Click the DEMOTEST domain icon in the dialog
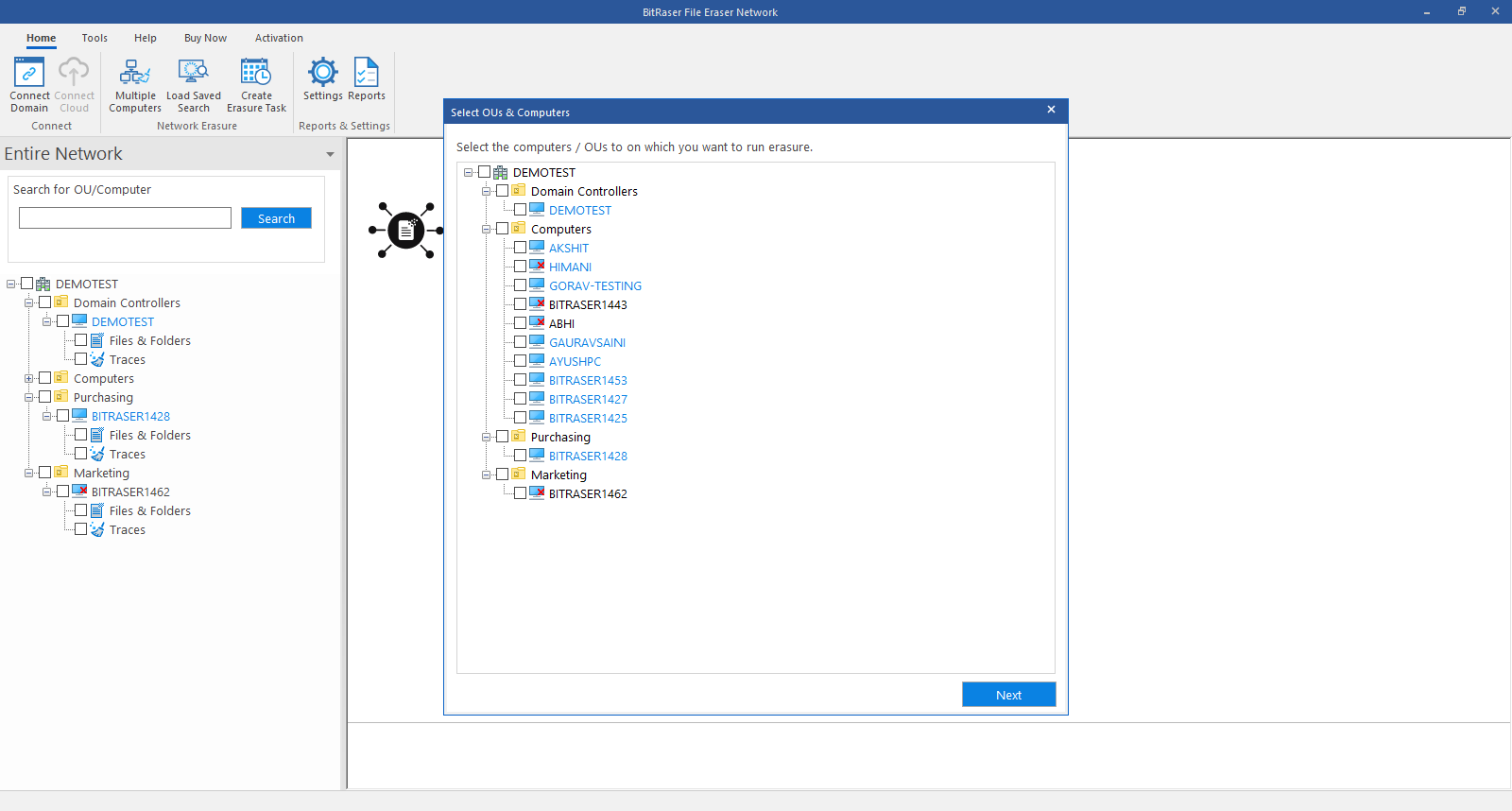1512x811 pixels. coord(501,172)
